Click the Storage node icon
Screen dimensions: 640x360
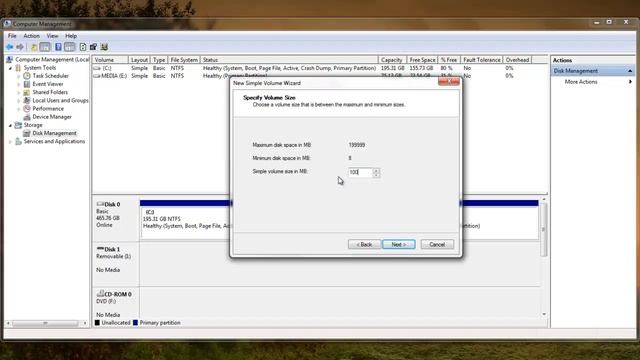point(18,125)
